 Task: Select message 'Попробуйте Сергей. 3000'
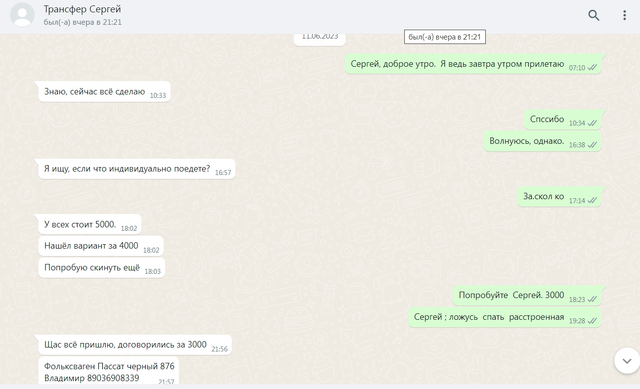coord(527,296)
